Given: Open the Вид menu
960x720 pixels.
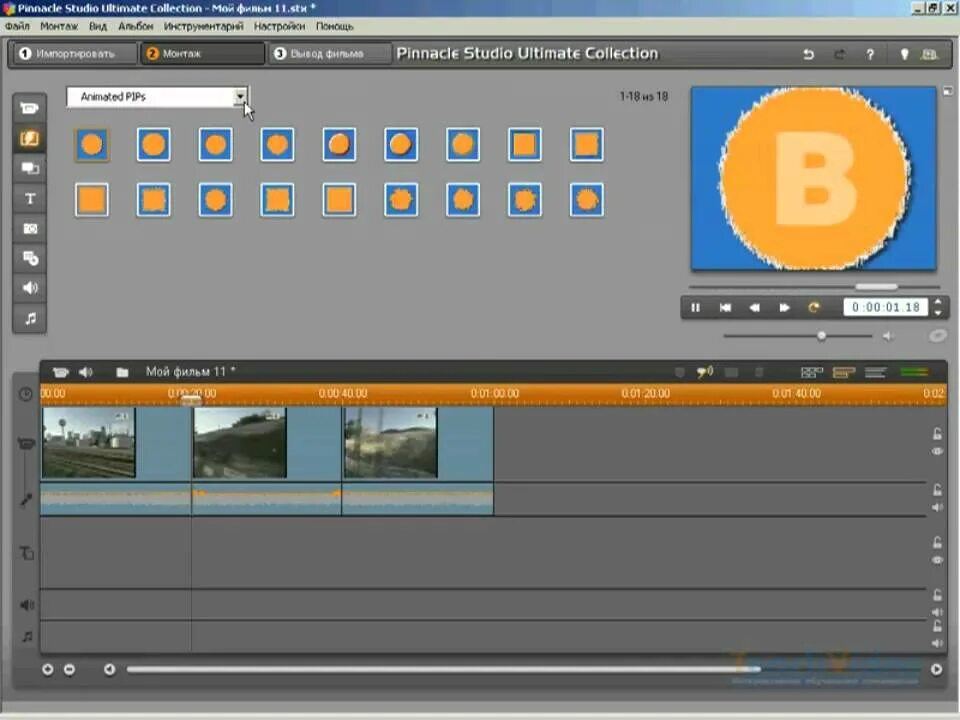Looking at the screenshot, I should 97,26.
